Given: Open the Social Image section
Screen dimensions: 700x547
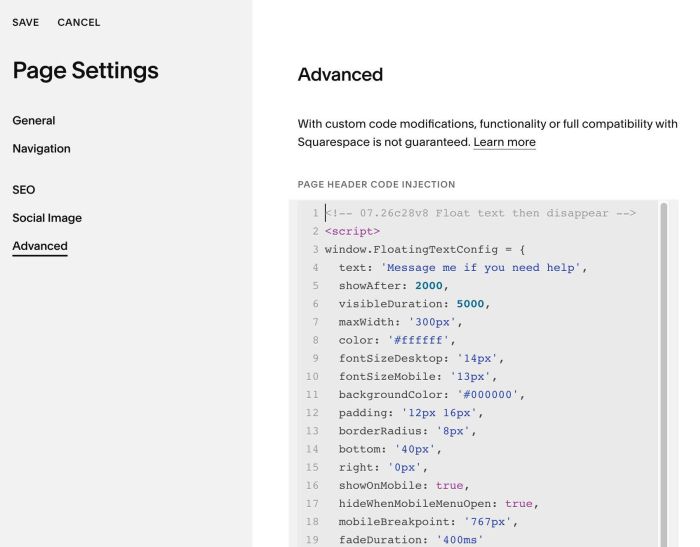Looking at the screenshot, I should (47, 218).
